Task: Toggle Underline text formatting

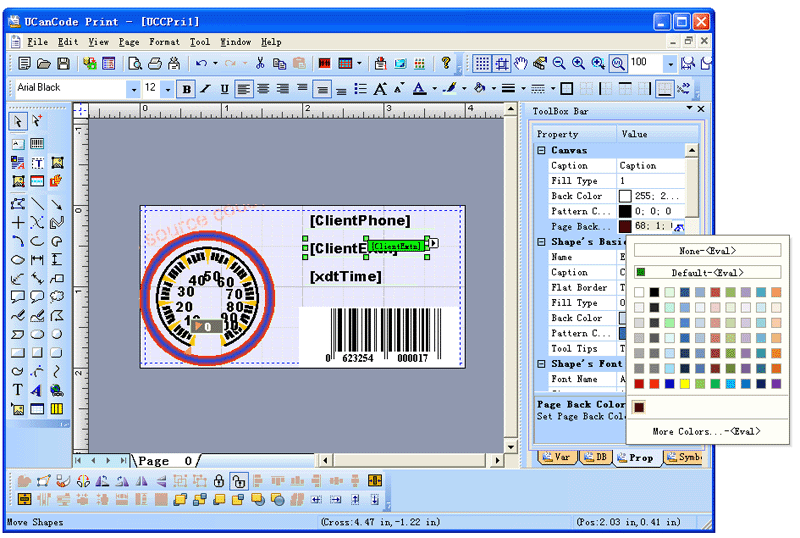Action: point(224,89)
